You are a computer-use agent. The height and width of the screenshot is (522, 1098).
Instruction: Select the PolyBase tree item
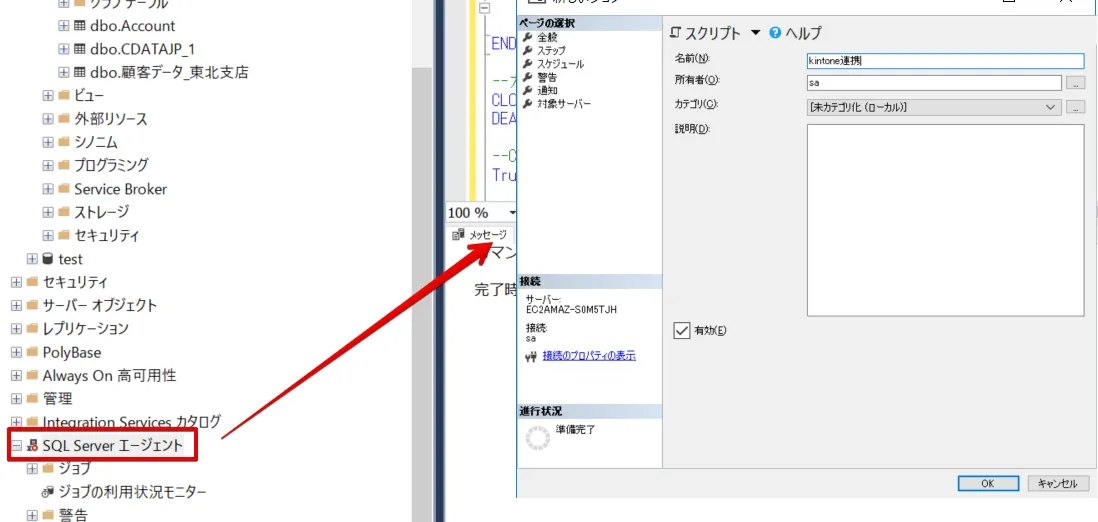coord(71,352)
